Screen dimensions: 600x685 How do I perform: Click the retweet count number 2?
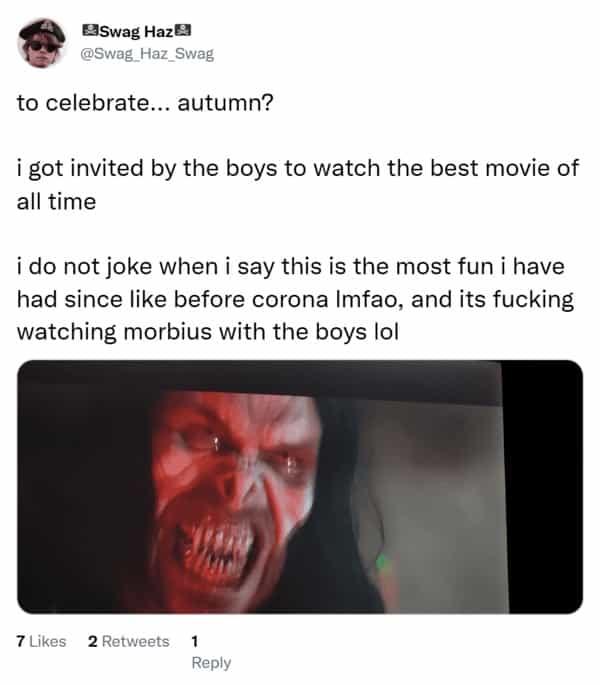pos(93,641)
